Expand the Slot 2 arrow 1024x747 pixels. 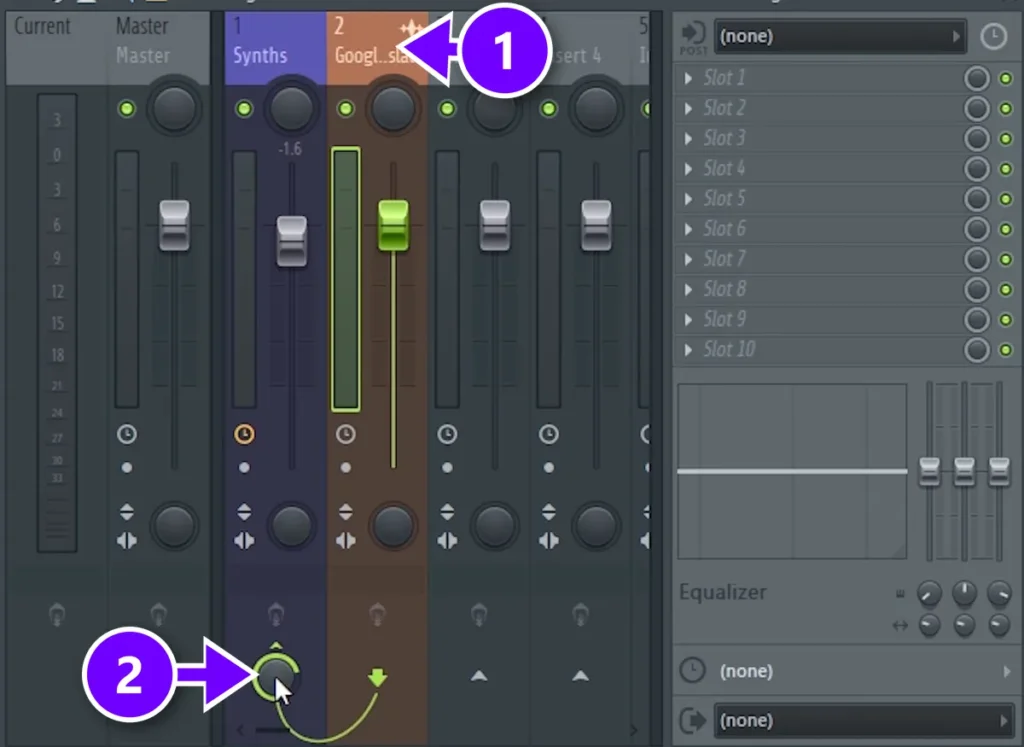click(688, 108)
